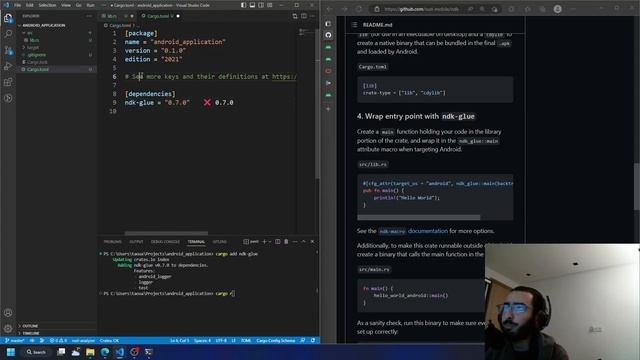
Task: Split the terminal with the split icon
Action: [x=278, y=242]
